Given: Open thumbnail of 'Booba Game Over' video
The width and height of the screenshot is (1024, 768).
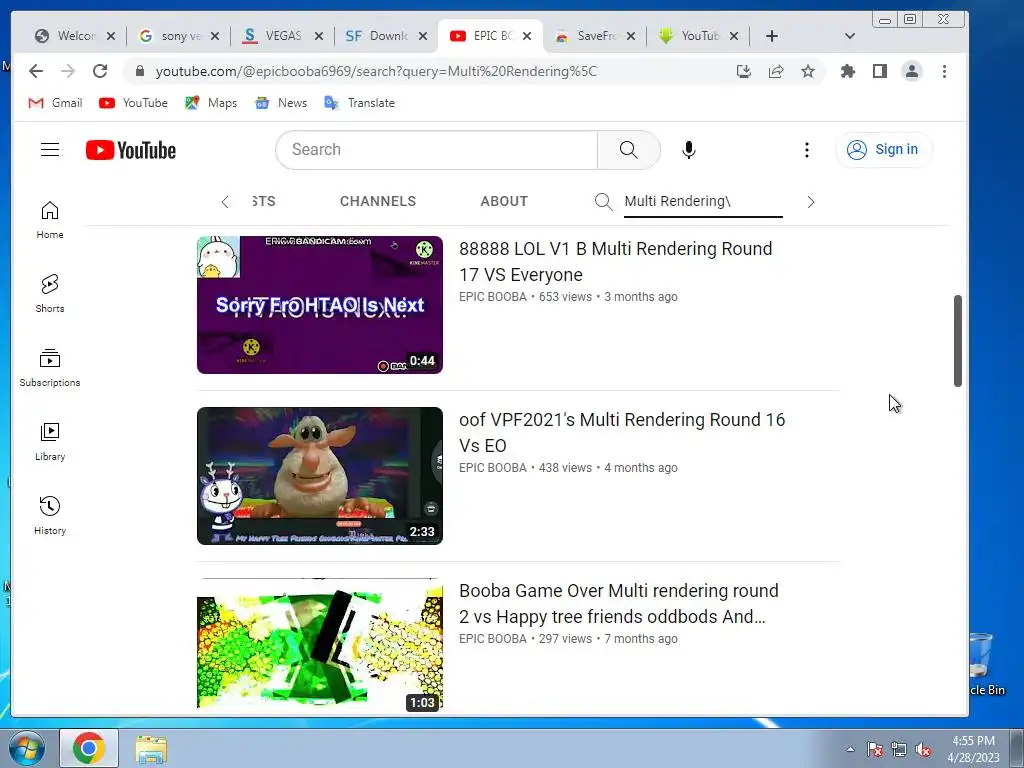Looking at the screenshot, I should (320, 645).
